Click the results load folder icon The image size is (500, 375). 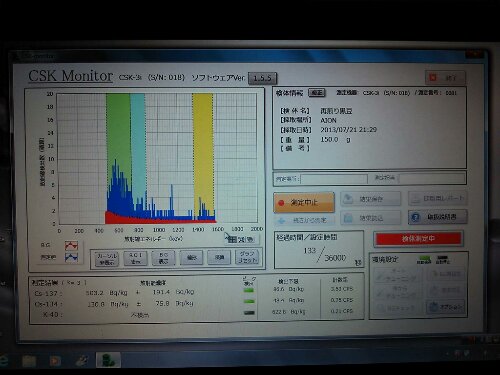click(348, 218)
